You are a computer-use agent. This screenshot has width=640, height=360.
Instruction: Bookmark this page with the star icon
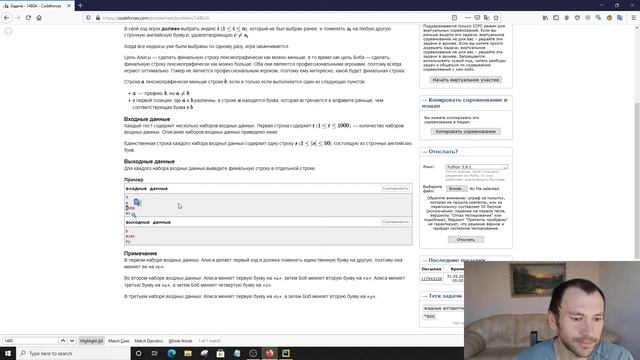pyautogui.click(x=496, y=18)
